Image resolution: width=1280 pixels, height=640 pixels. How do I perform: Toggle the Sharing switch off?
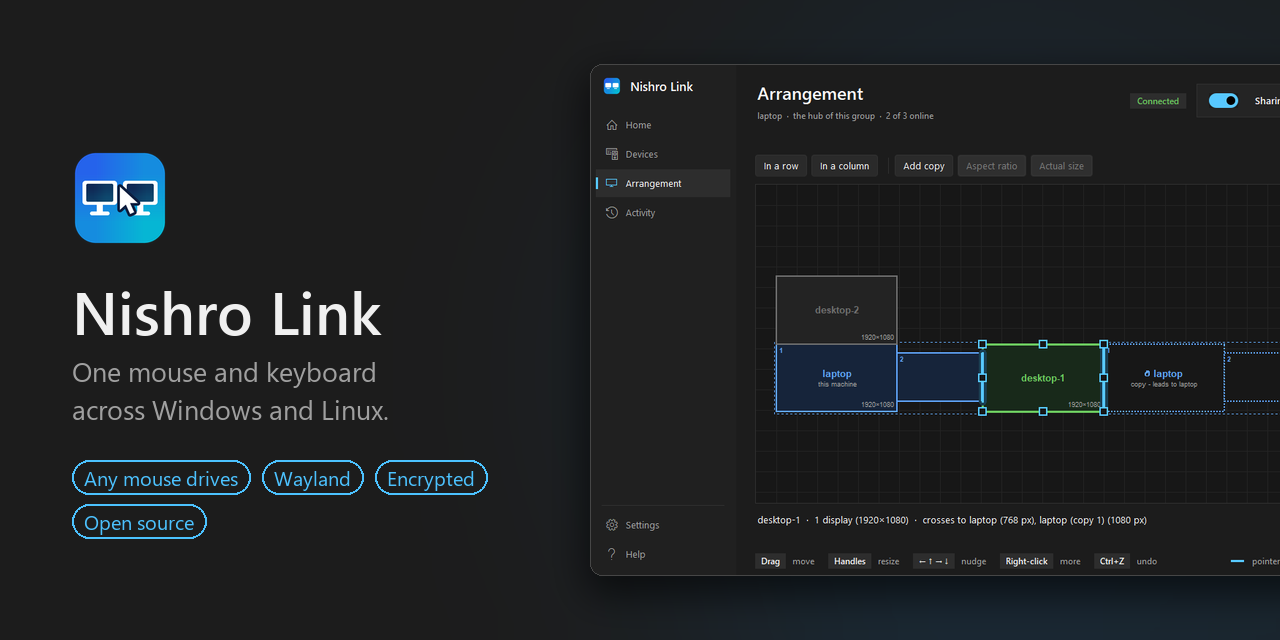[1223, 101]
